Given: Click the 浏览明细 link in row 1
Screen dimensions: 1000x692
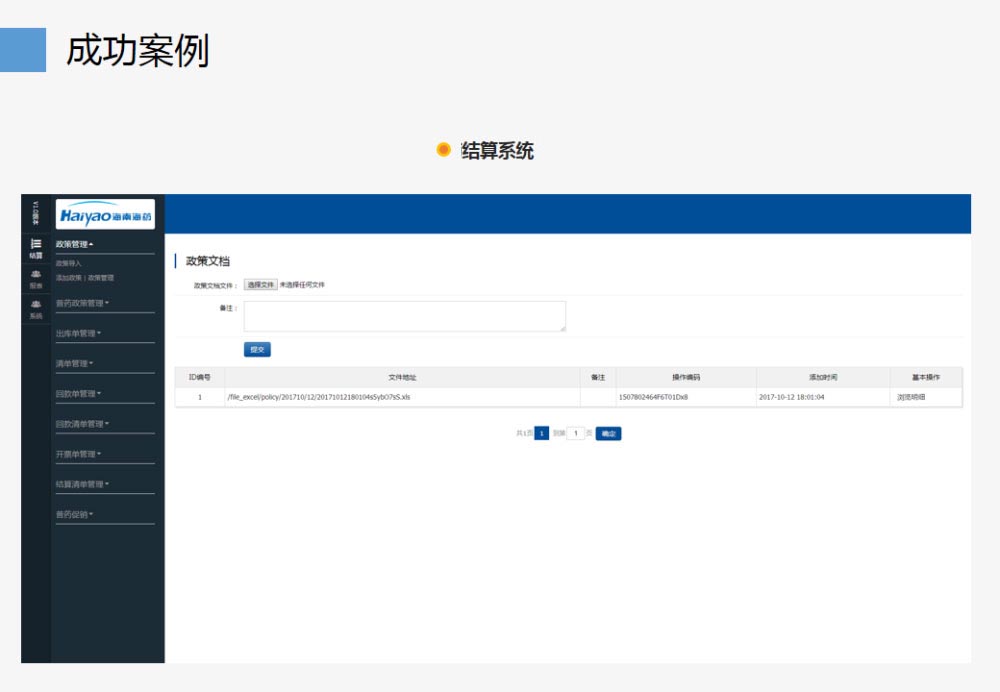Looking at the screenshot, I should point(911,397).
